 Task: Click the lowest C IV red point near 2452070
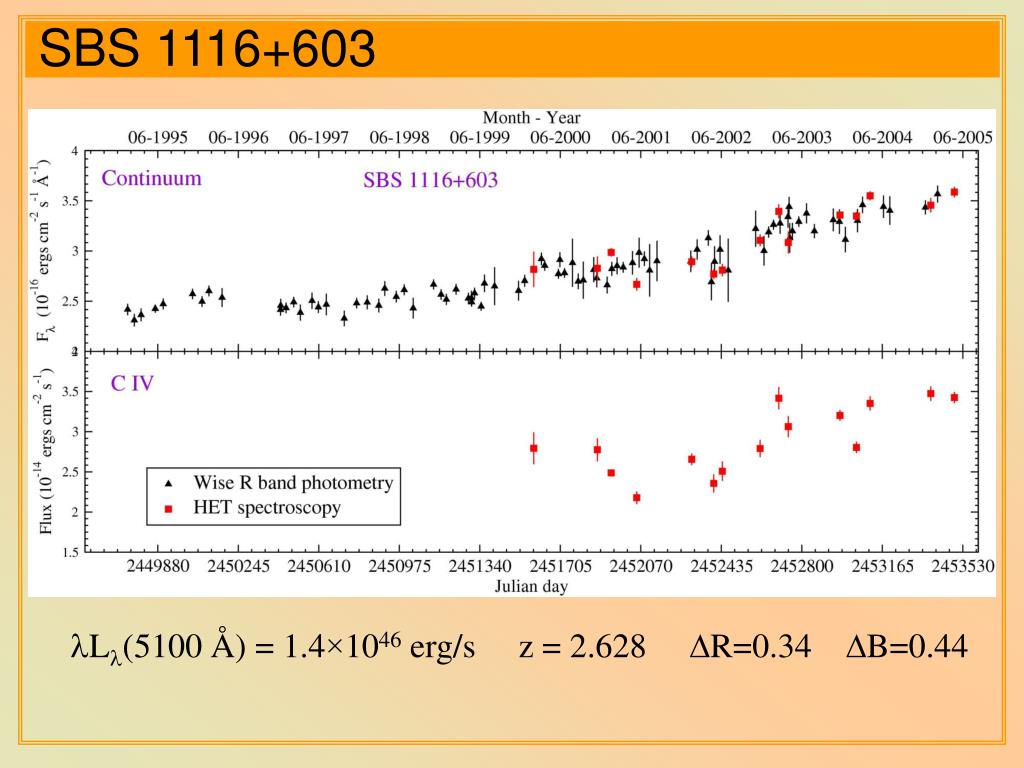click(x=637, y=498)
